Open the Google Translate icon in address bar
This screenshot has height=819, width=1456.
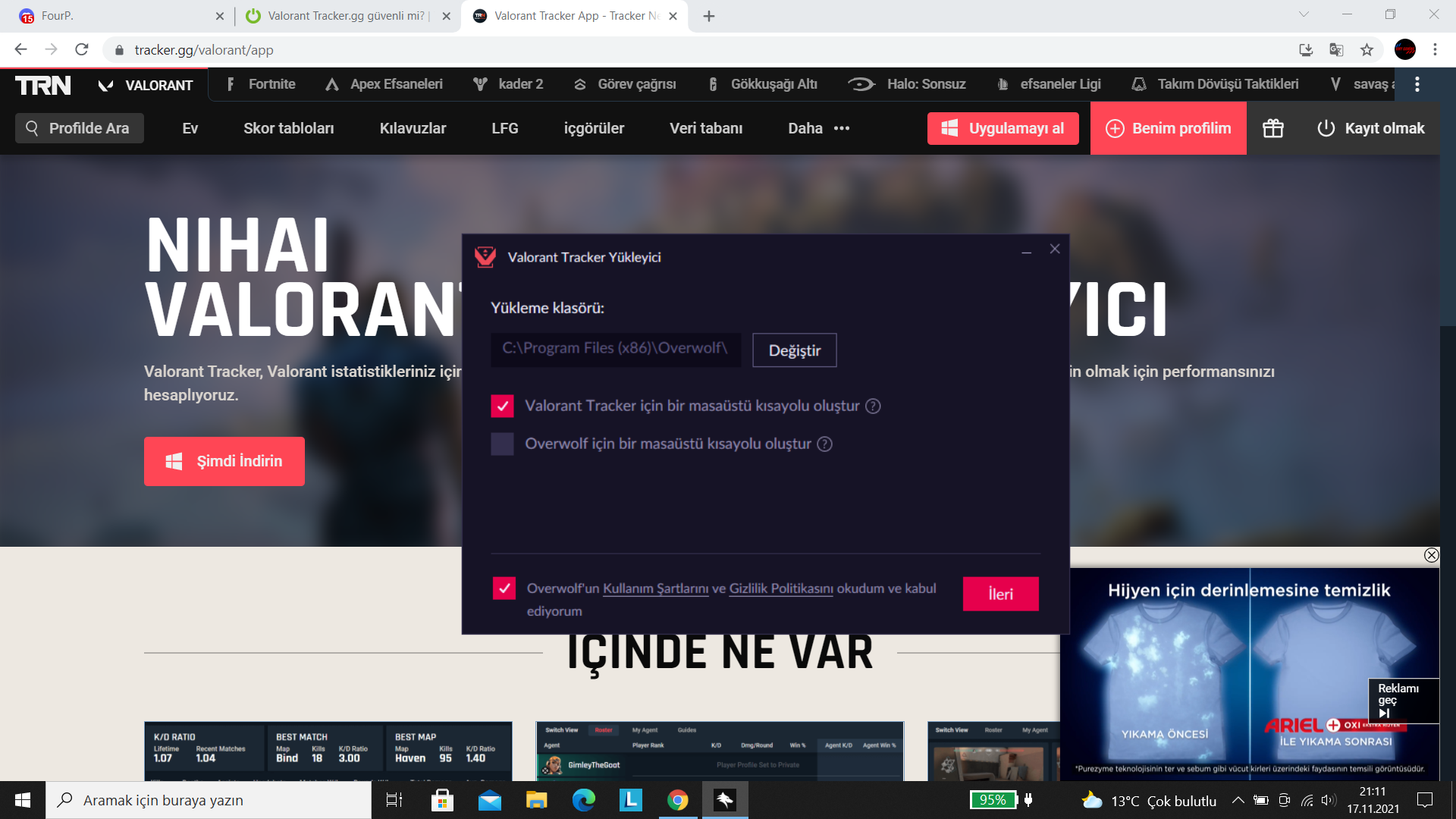[x=1336, y=50]
